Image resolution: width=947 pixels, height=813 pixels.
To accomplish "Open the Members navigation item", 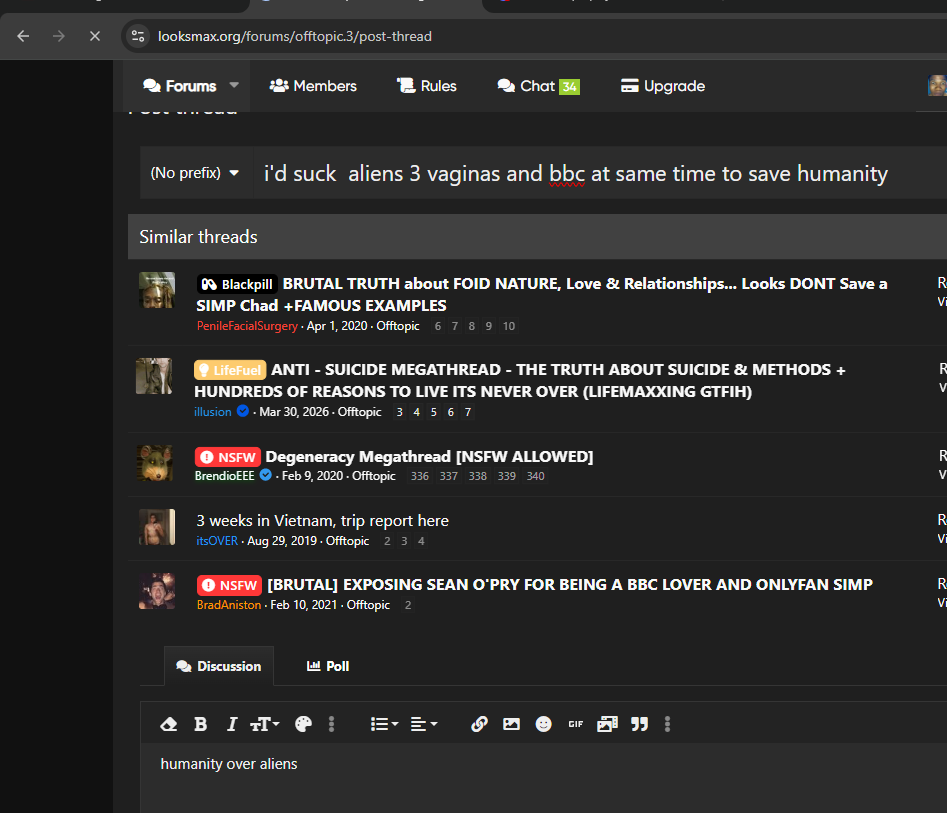I will [313, 86].
